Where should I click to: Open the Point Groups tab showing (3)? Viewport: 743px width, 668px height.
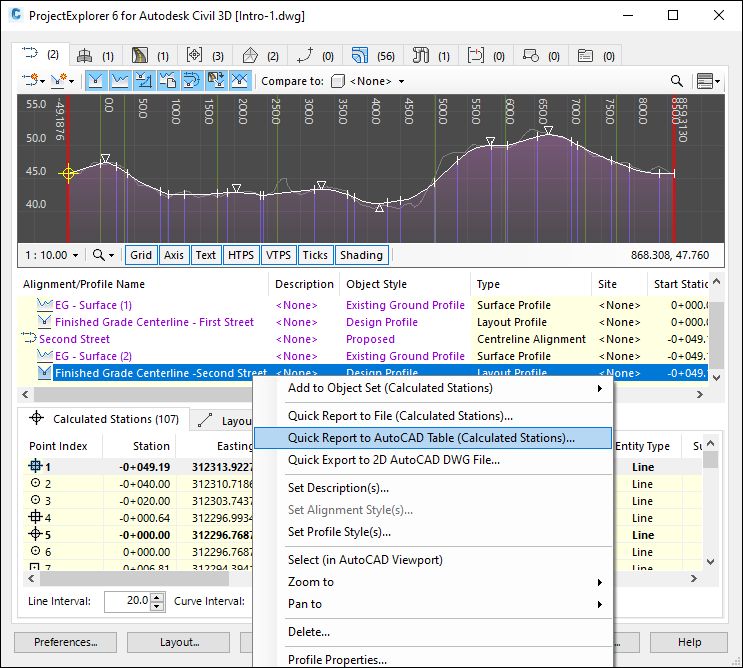(x=205, y=56)
